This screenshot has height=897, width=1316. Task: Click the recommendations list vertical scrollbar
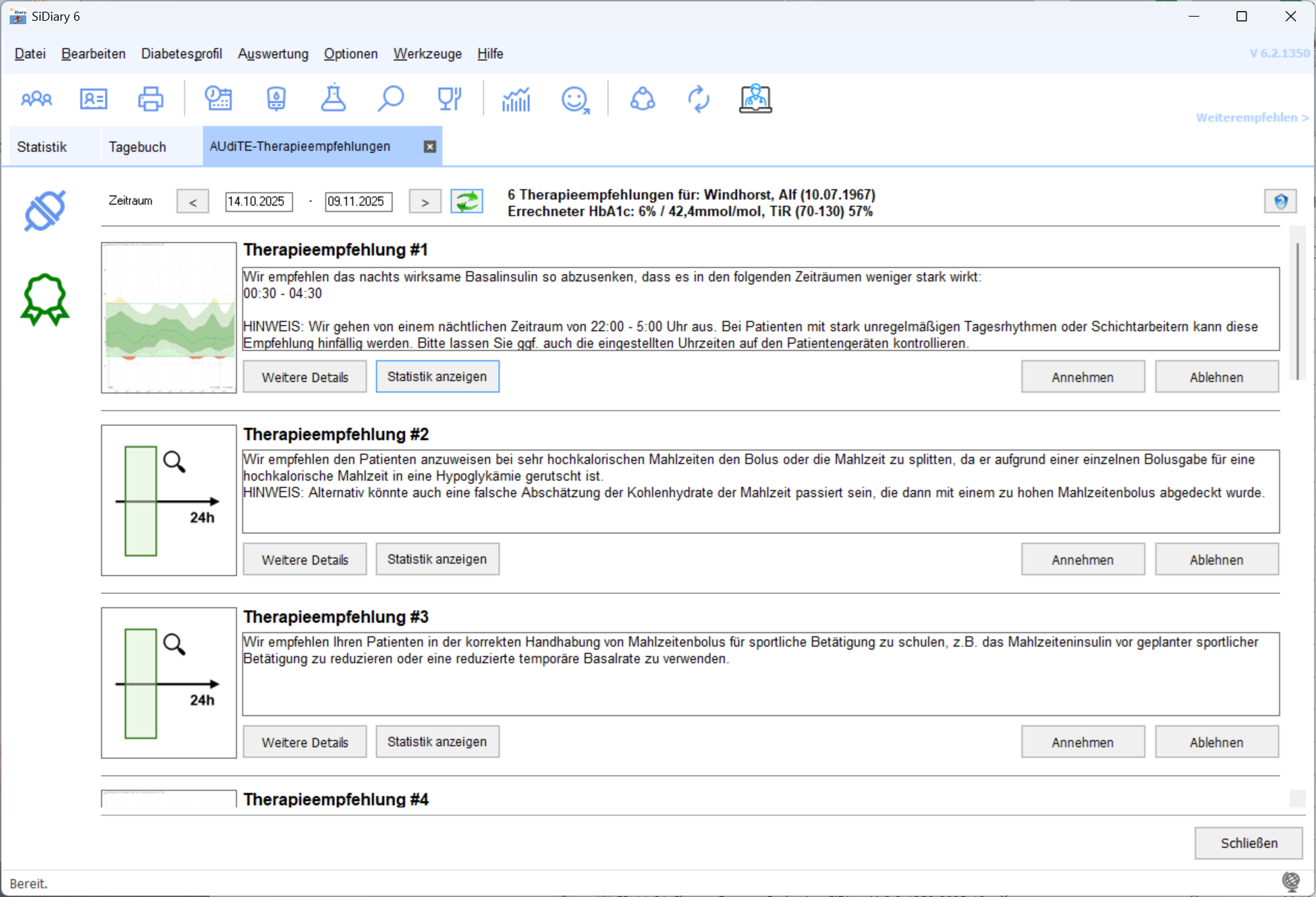point(1297,311)
